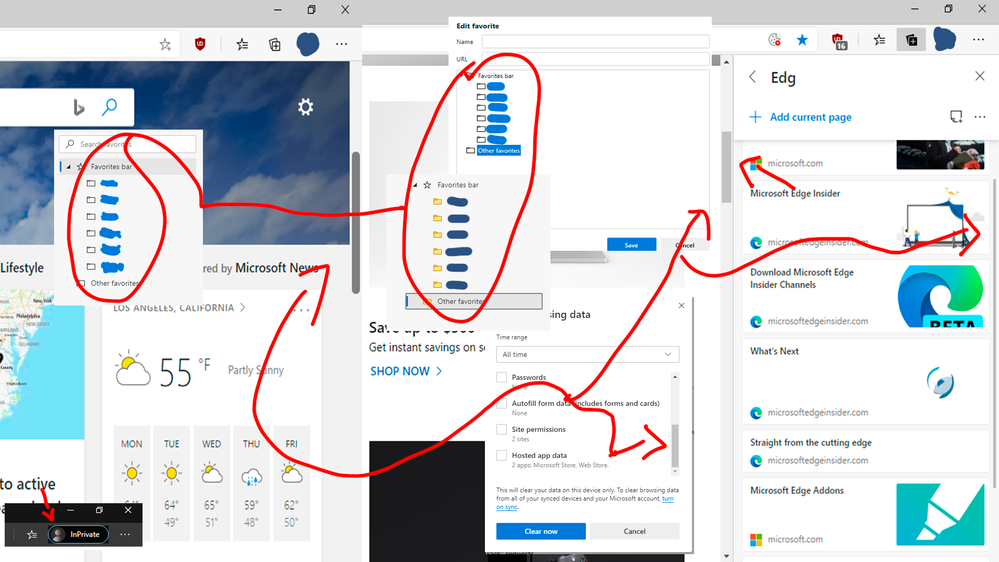Screen dimensions: 999x562
Task: Open Download Microsoft Edge Insider Channels card
Action: tap(866, 296)
